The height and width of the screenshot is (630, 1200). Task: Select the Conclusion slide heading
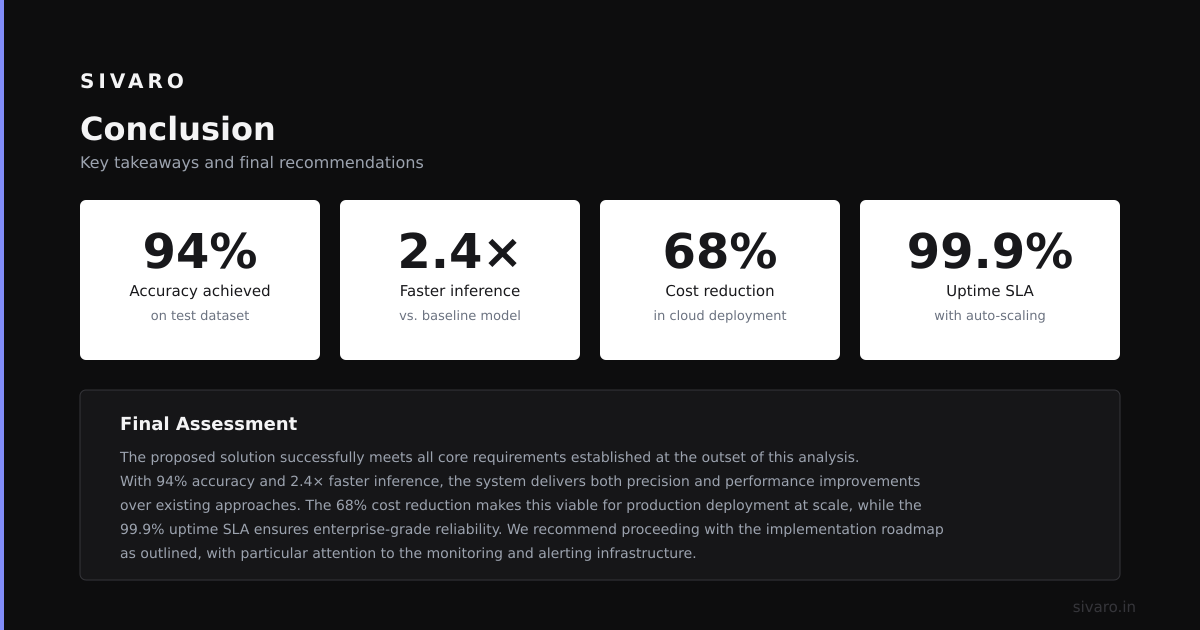pyautogui.click(x=177, y=129)
